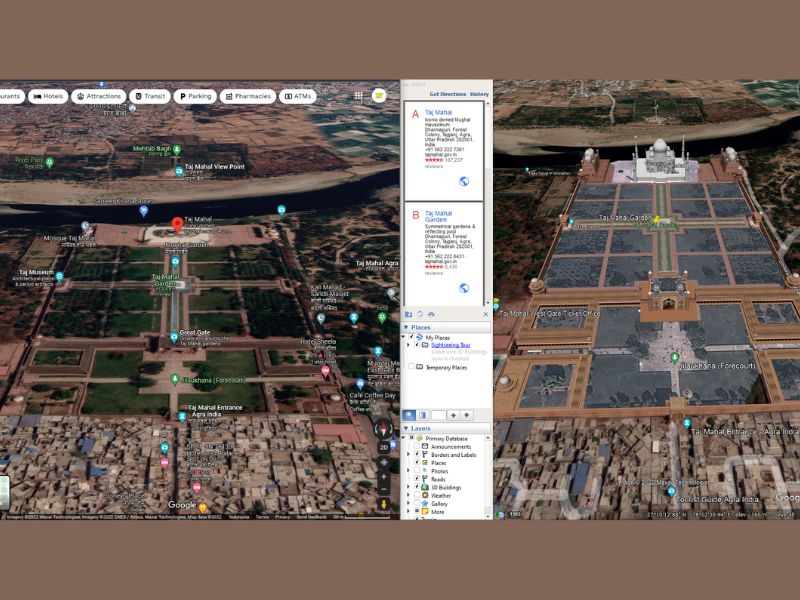Click the empty field in Places toolbar
The width and height of the screenshot is (800, 600).
pos(438,415)
